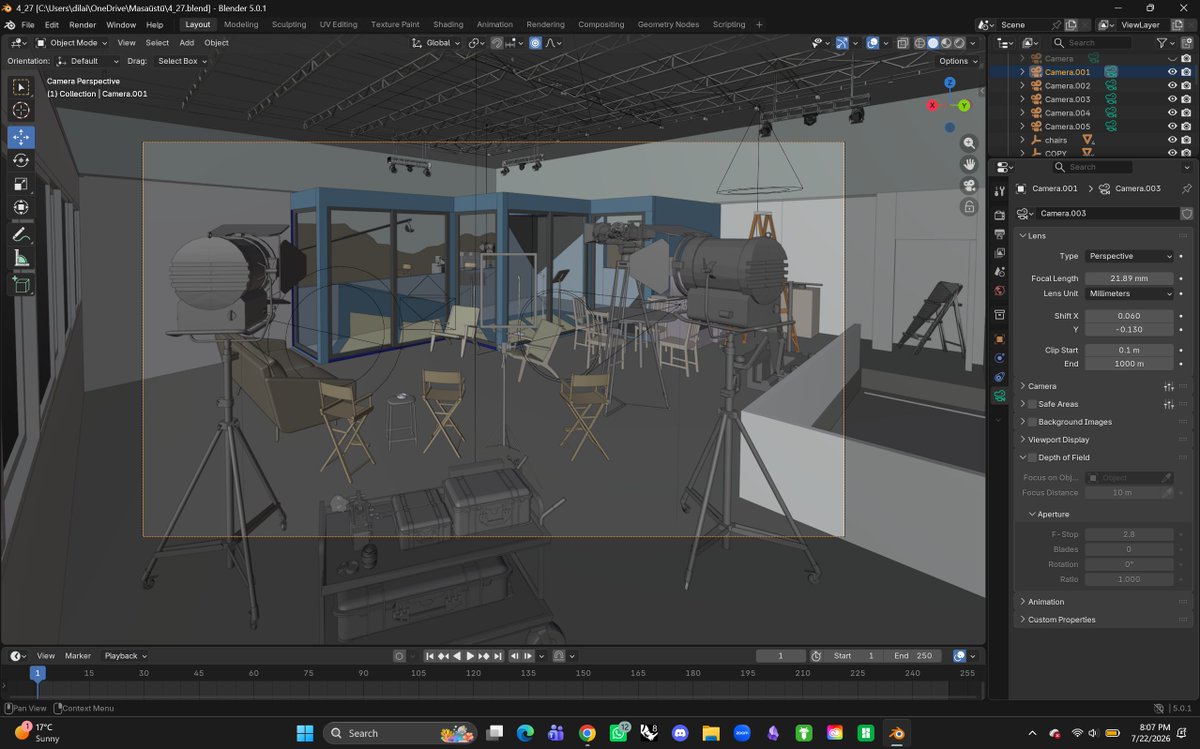Switch to the Shading workspace tab
The image size is (1200, 749).
click(448, 24)
